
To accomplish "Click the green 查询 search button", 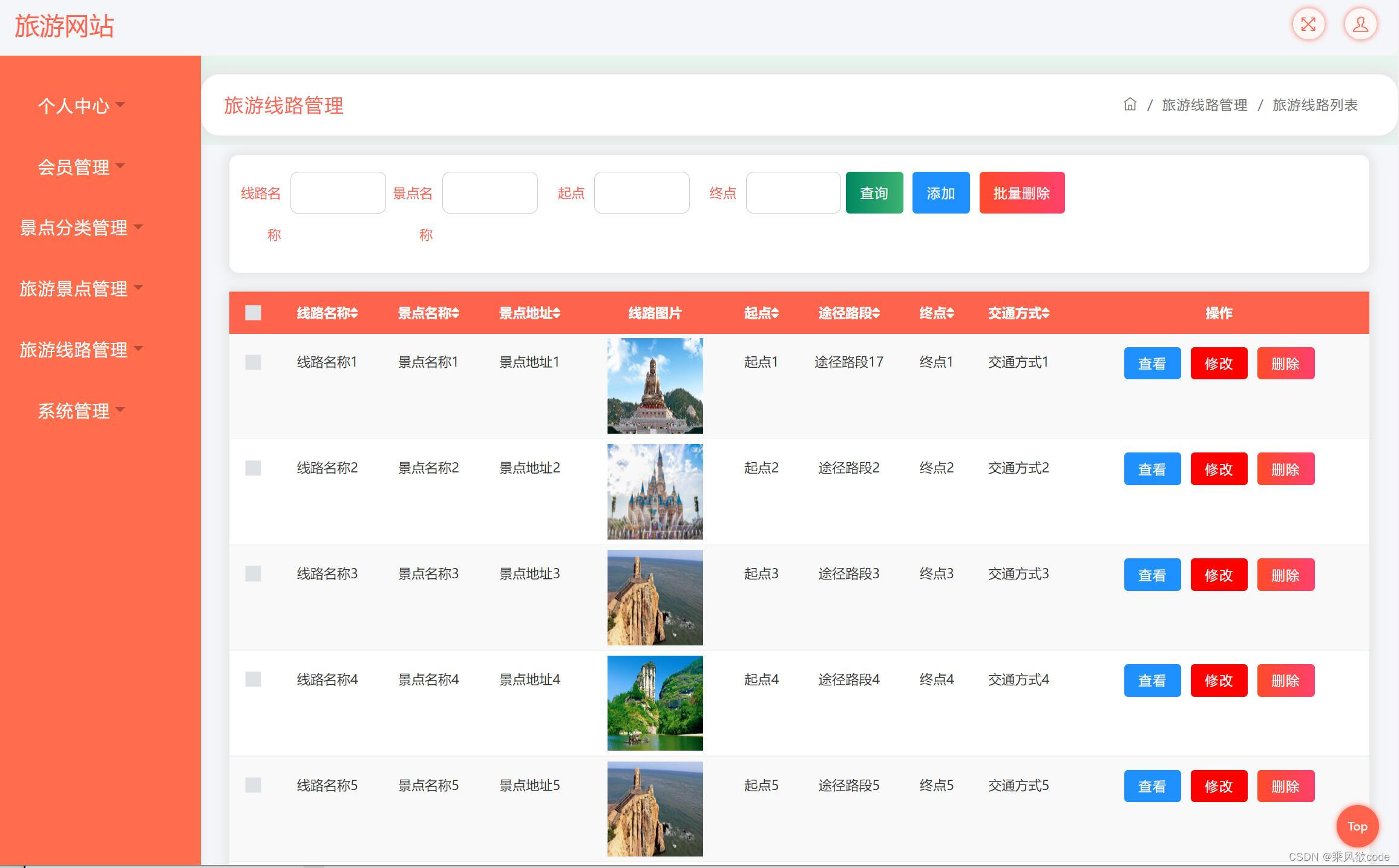I will point(874,192).
